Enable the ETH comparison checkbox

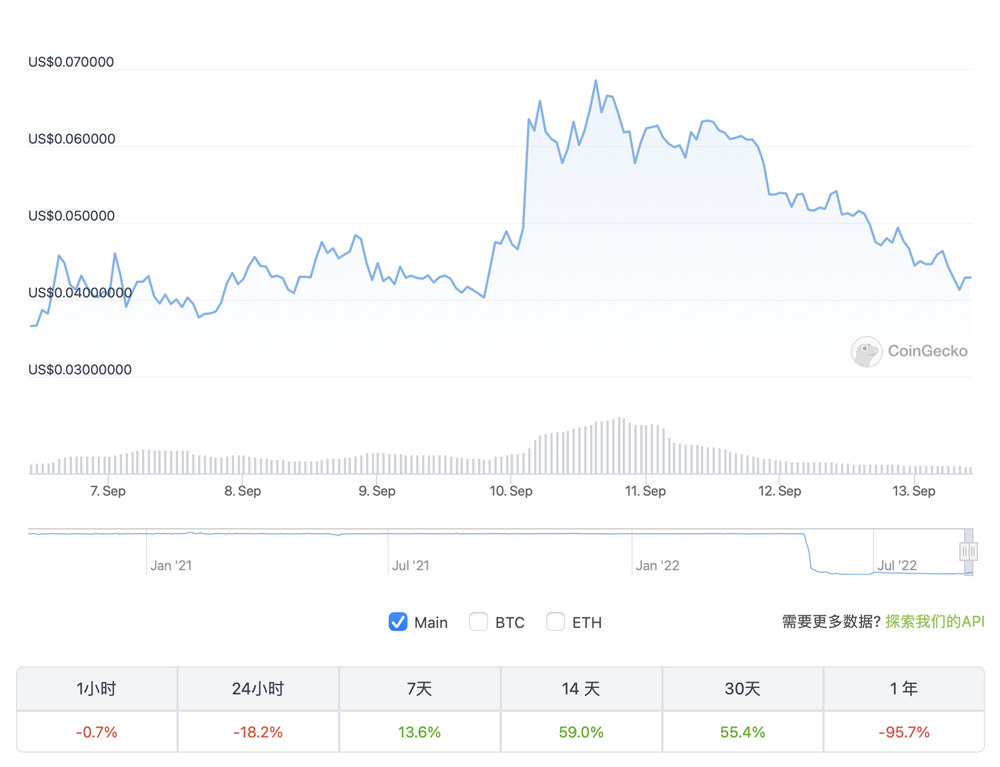tap(556, 622)
